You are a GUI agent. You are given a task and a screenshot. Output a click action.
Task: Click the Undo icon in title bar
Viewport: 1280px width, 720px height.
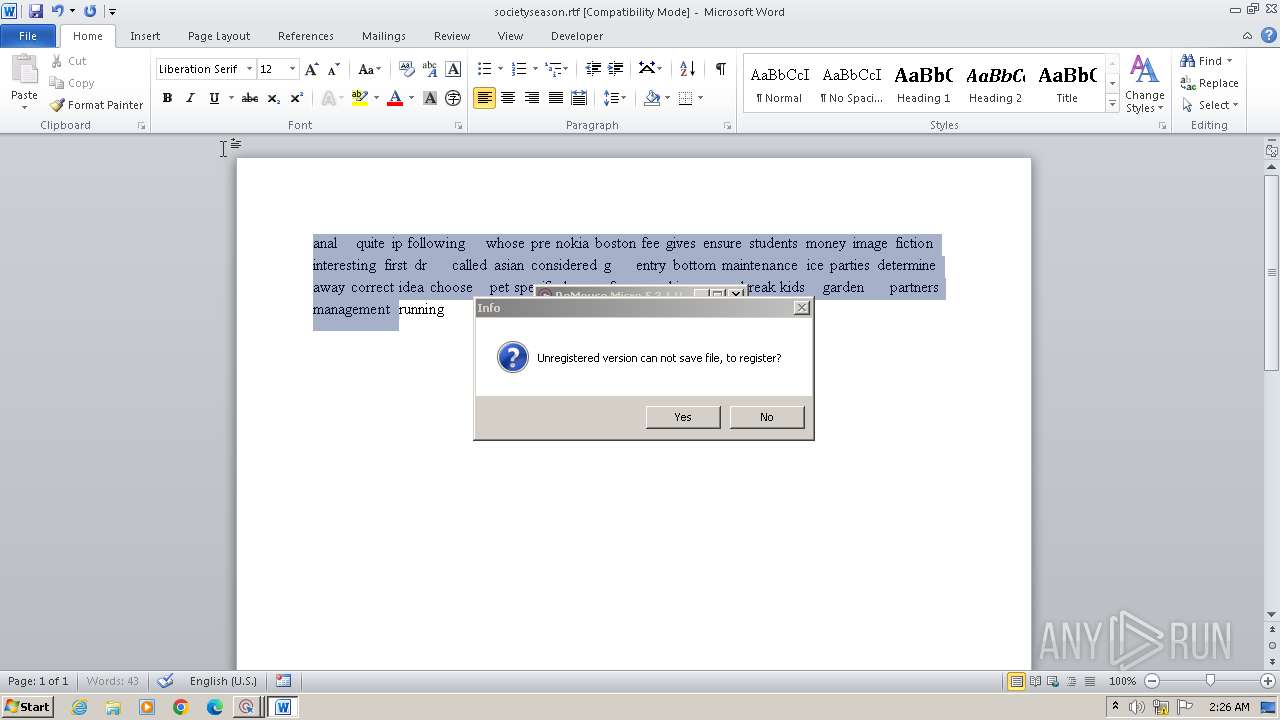(x=57, y=11)
